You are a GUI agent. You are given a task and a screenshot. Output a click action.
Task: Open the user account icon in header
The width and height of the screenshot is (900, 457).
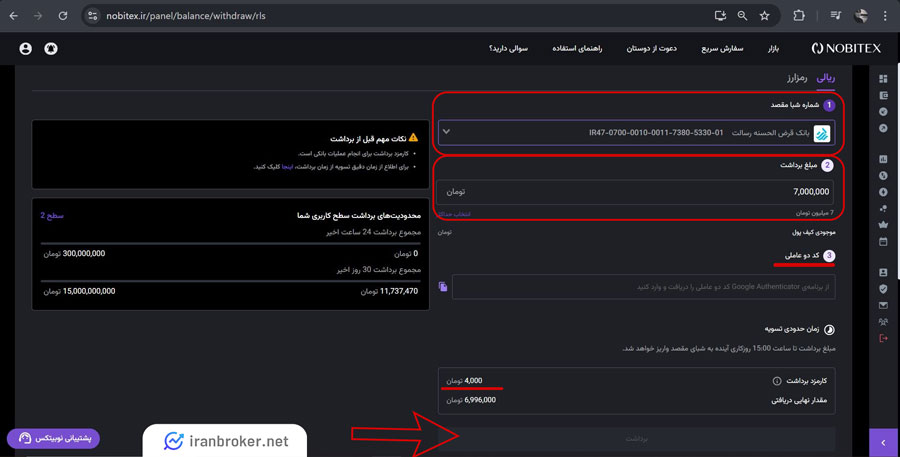(25, 49)
